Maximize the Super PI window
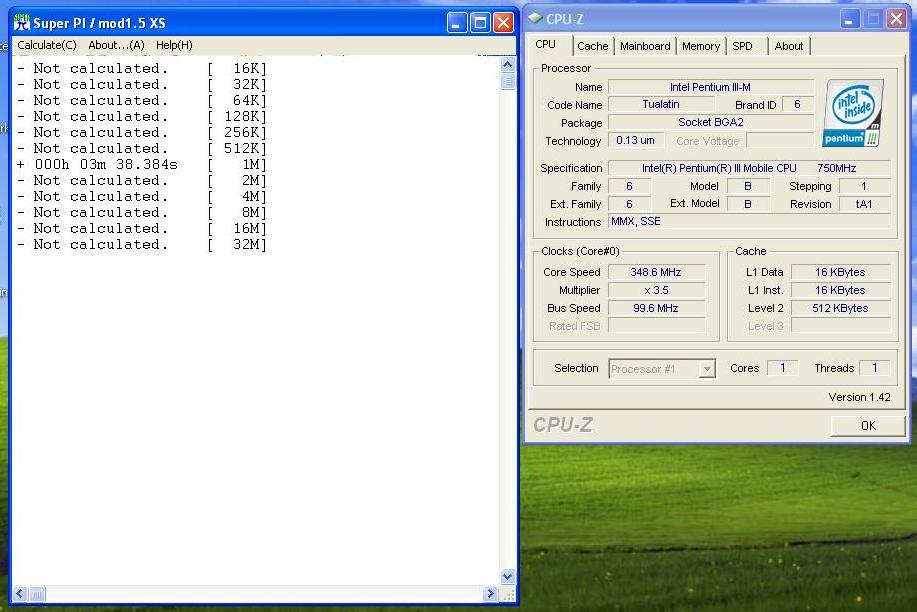This screenshot has height=612, width=917. [480, 23]
